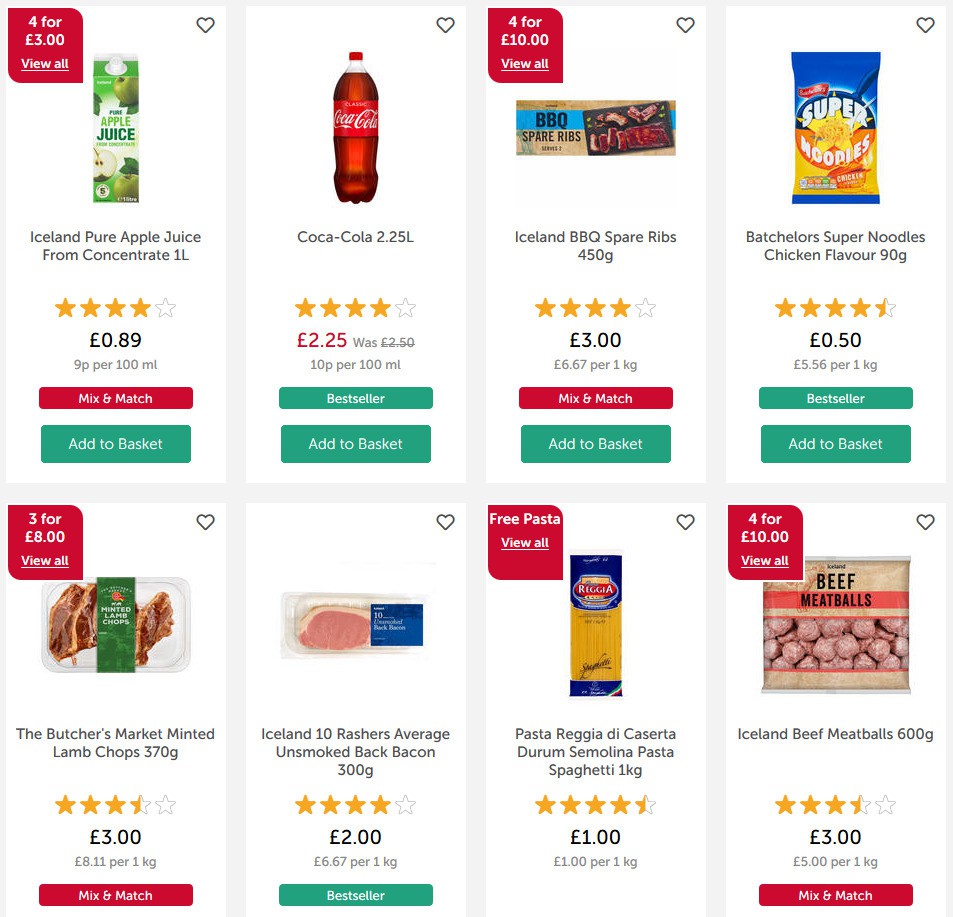Add Batchelors Super Noodles to basket
Viewport: 953px width, 917px height.
coord(836,443)
